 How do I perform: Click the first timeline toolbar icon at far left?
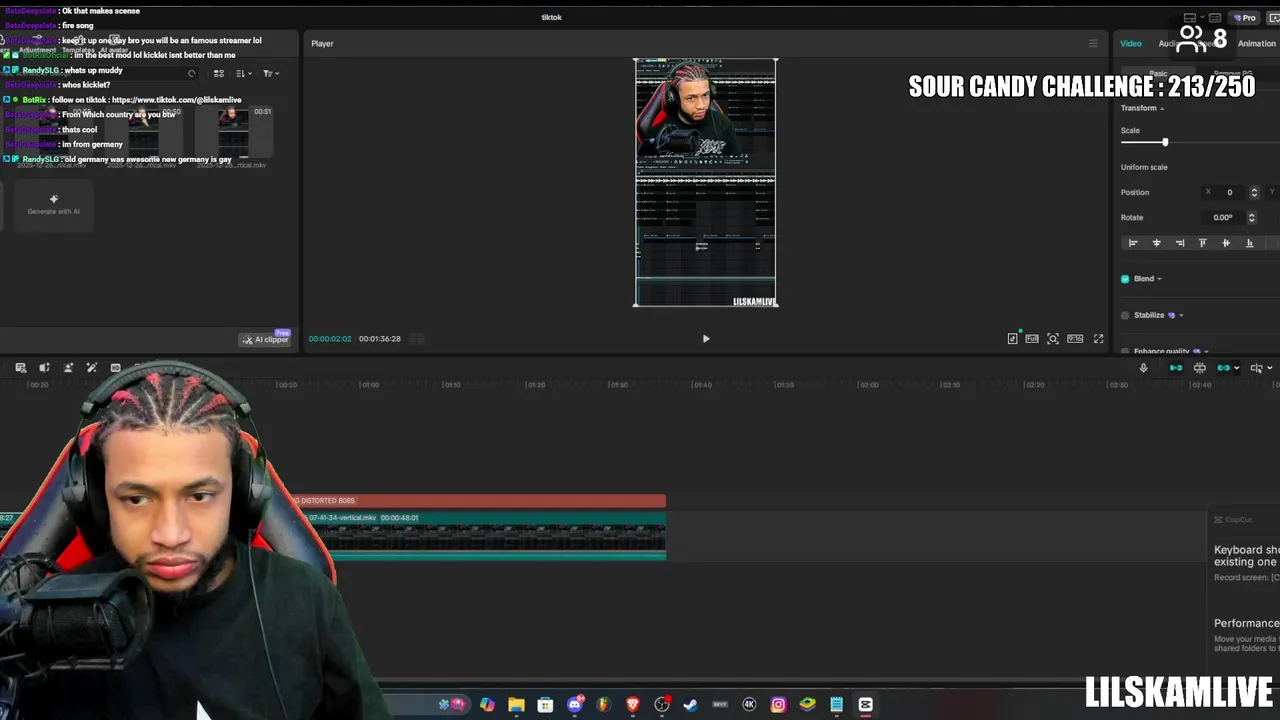[20, 368]
